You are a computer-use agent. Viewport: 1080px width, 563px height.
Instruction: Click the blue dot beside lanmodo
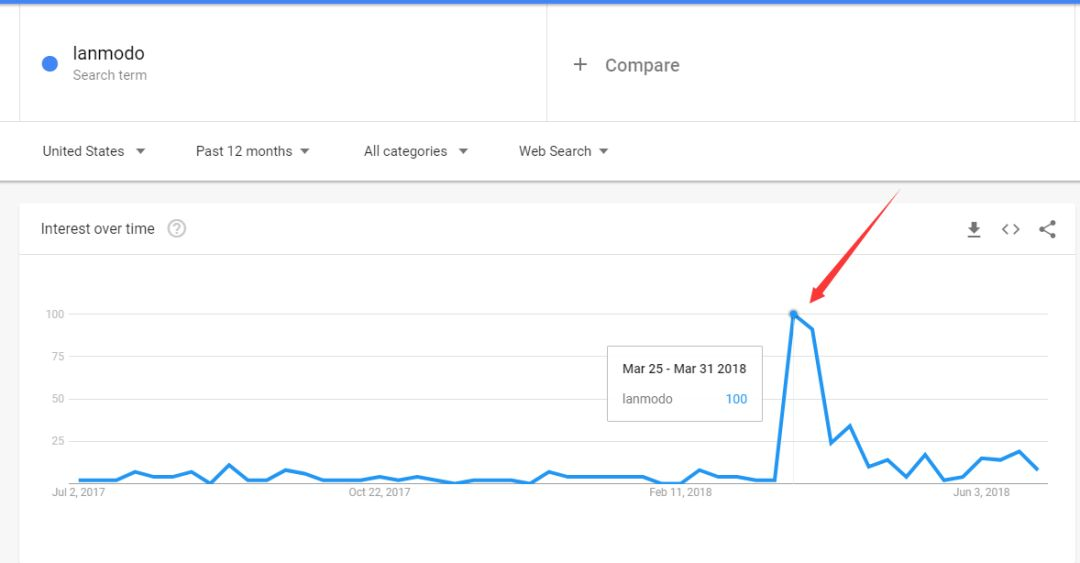[x=50, y=63]
